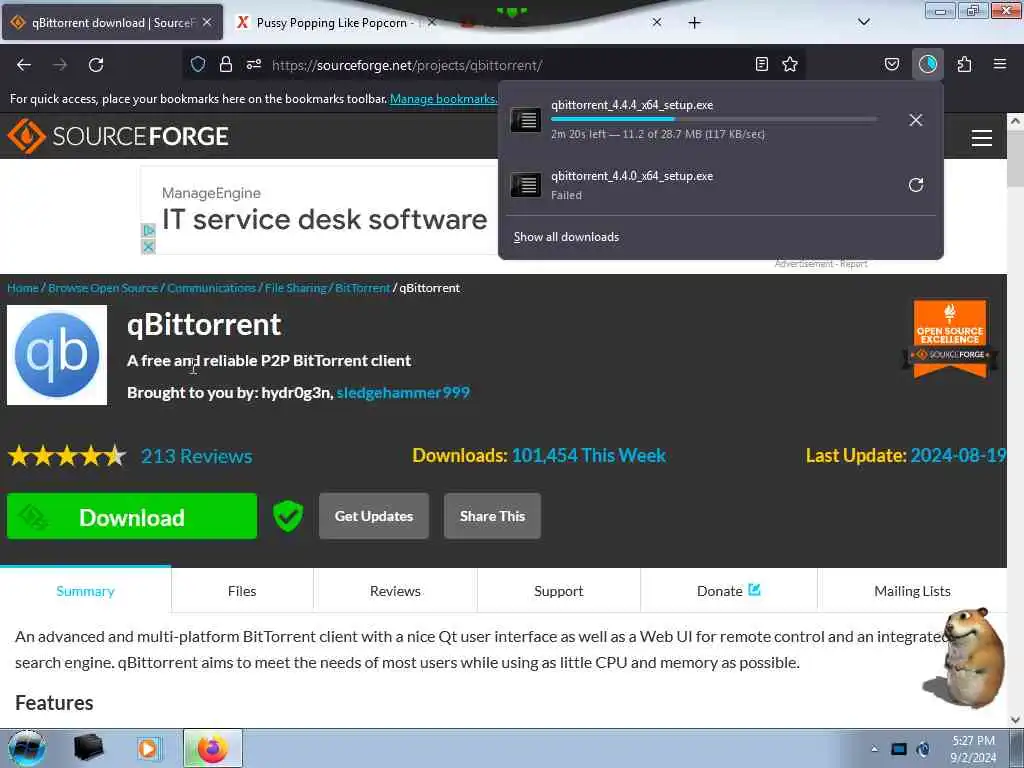
Task: Open the black box taskbar application
Action: point(89,748)
